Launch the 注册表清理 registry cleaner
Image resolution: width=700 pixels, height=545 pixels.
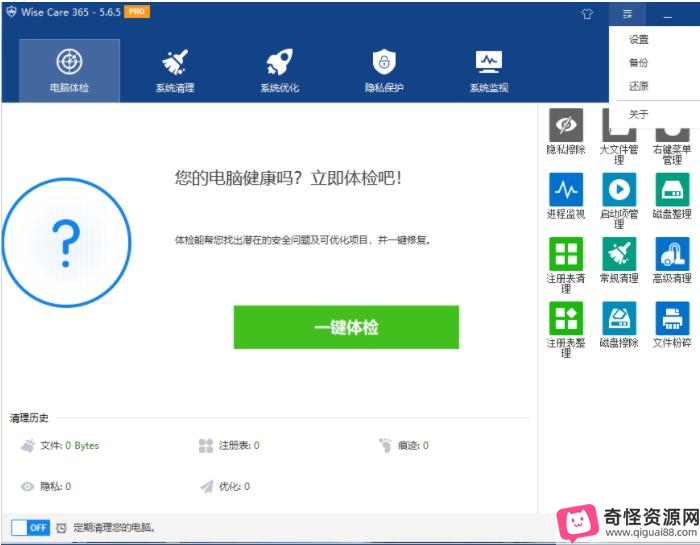pos(566,254)
